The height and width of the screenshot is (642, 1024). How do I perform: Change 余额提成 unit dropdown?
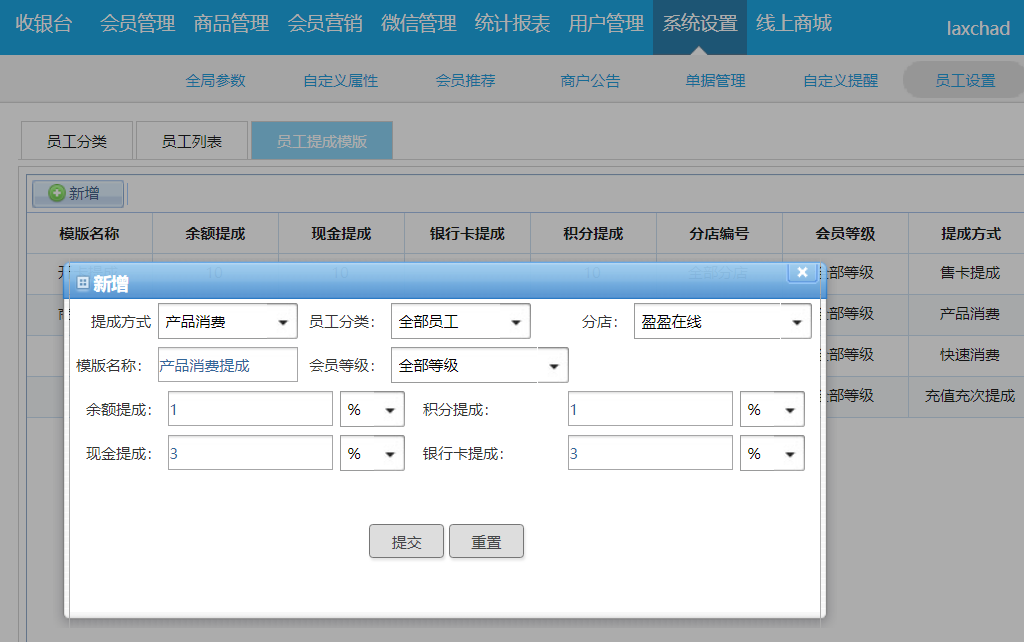point(390,410)
